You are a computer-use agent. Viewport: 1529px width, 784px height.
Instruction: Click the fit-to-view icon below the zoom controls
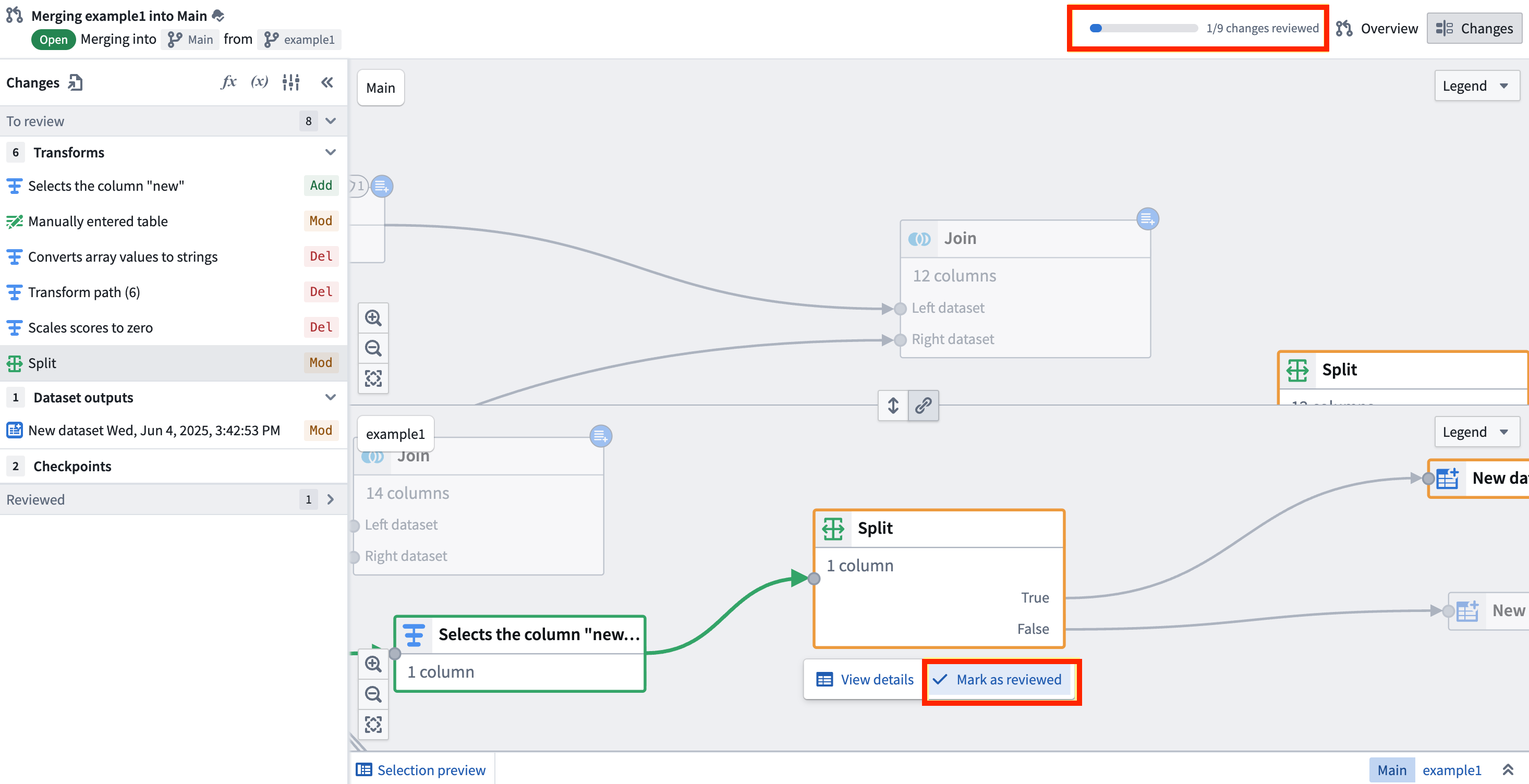click(373, 378)
